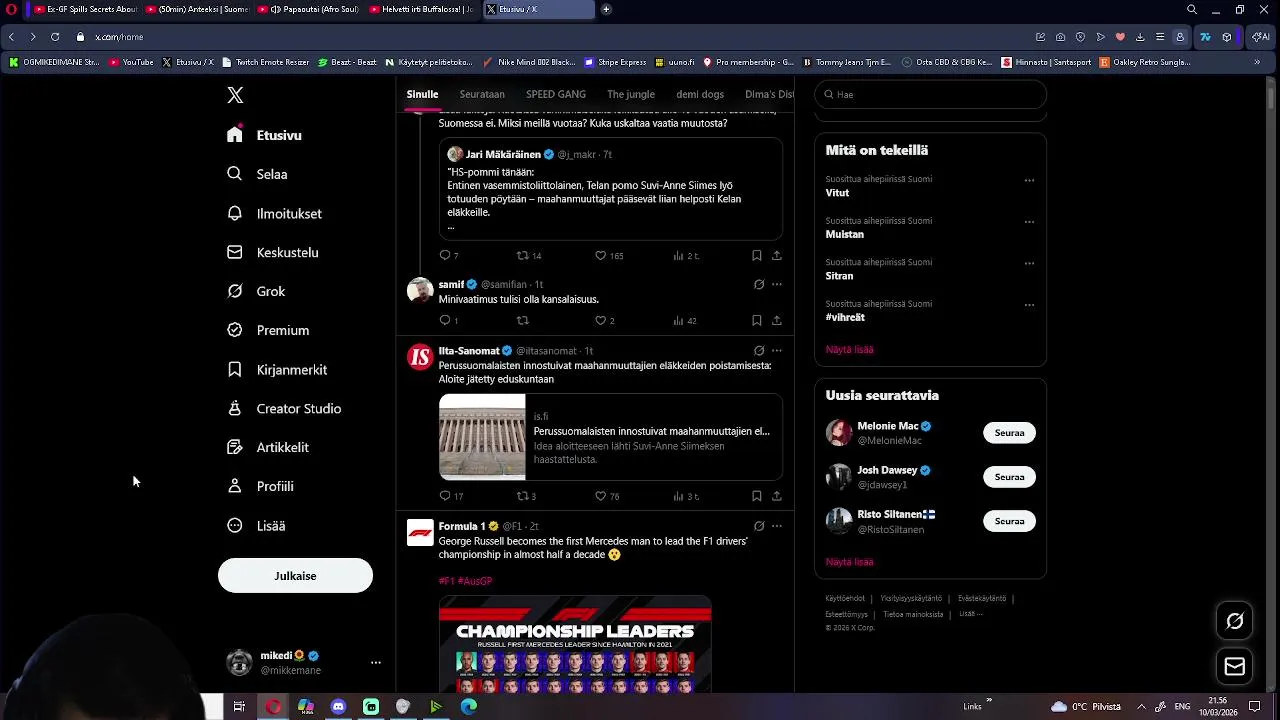Click the X logo in the sidebar
1280x720 pixels.
coord(235,95)
